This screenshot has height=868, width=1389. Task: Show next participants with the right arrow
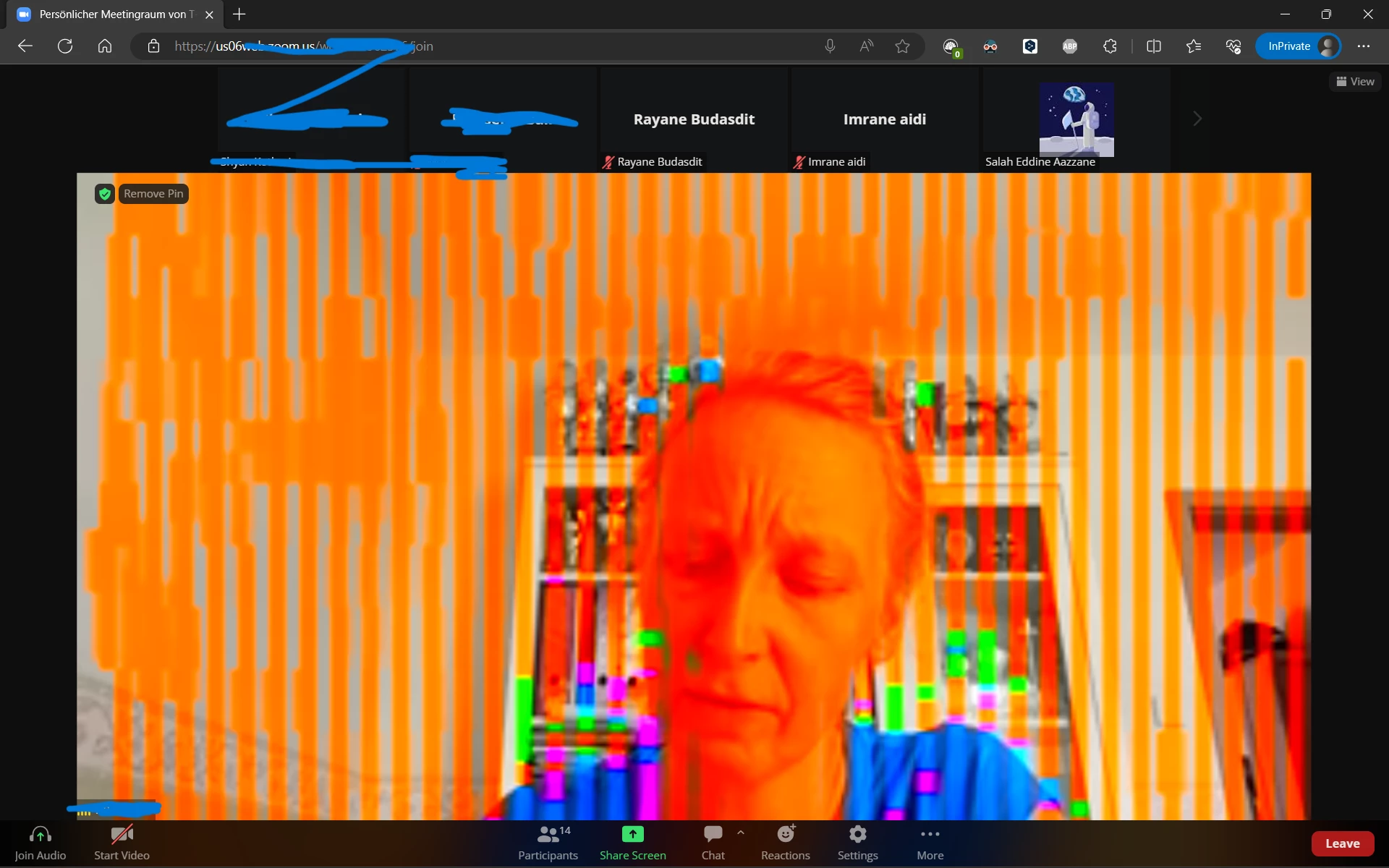pos(1197,119)
